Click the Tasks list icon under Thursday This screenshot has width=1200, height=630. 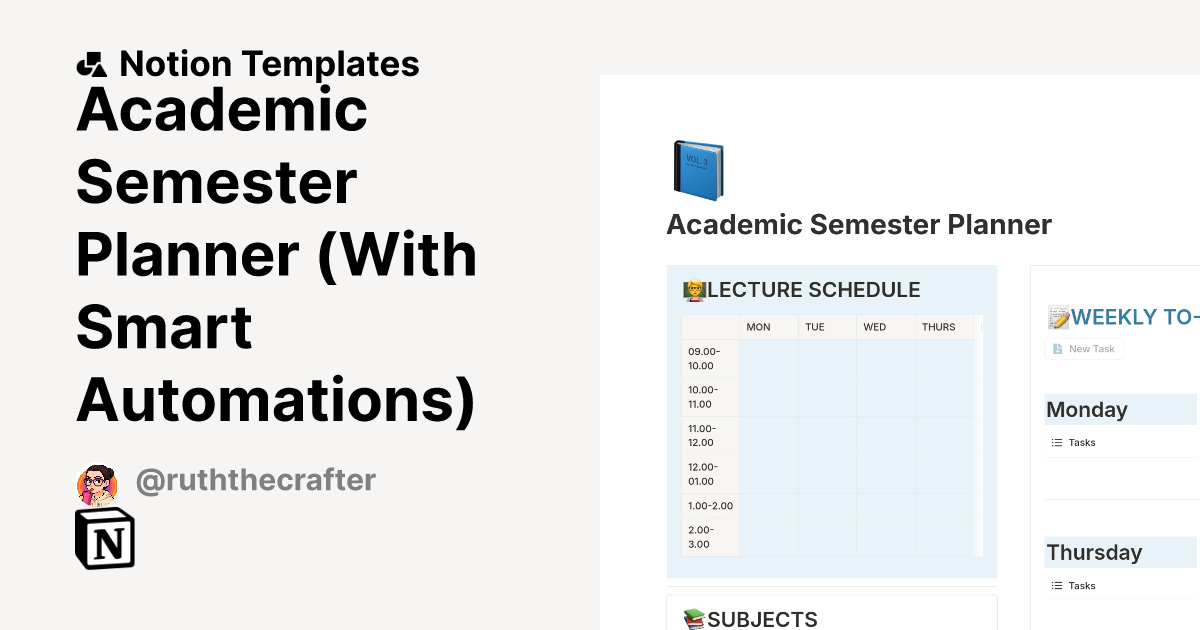pos(1056,585)
